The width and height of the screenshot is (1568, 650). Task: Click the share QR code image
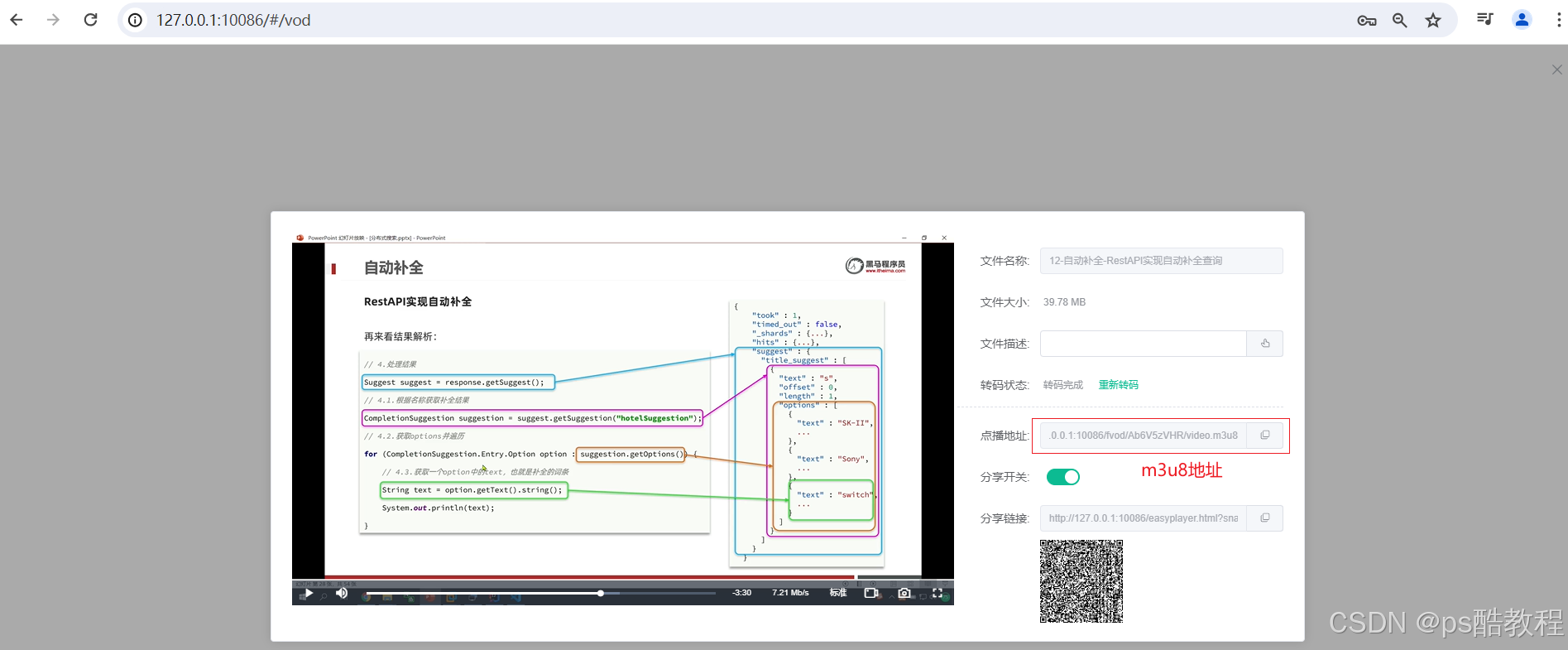1081,581
